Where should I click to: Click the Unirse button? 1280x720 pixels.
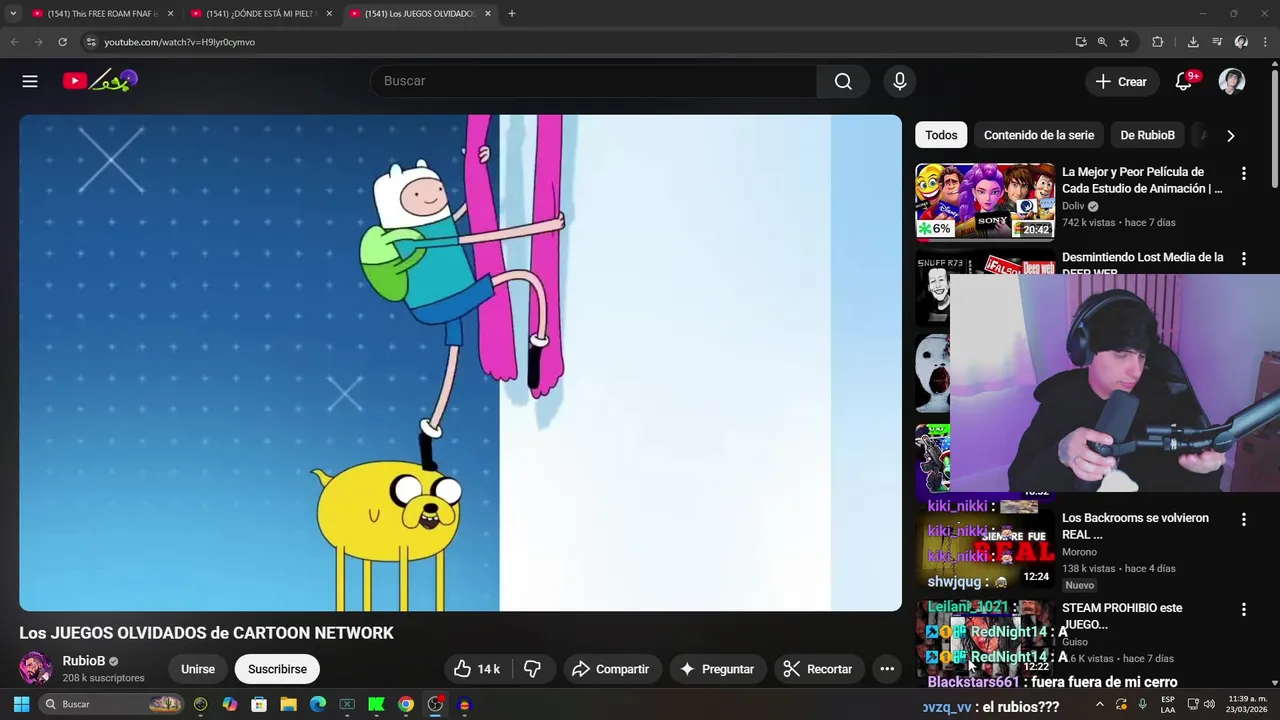[198, 669]
